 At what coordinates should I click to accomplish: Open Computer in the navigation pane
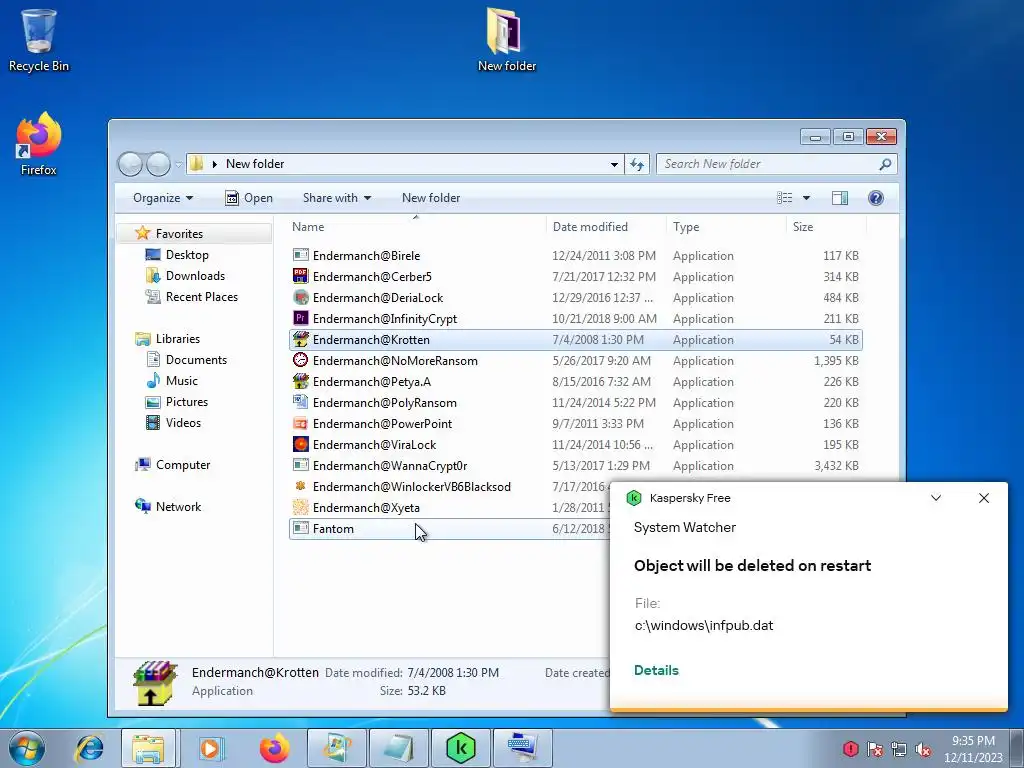pos(182,464)
